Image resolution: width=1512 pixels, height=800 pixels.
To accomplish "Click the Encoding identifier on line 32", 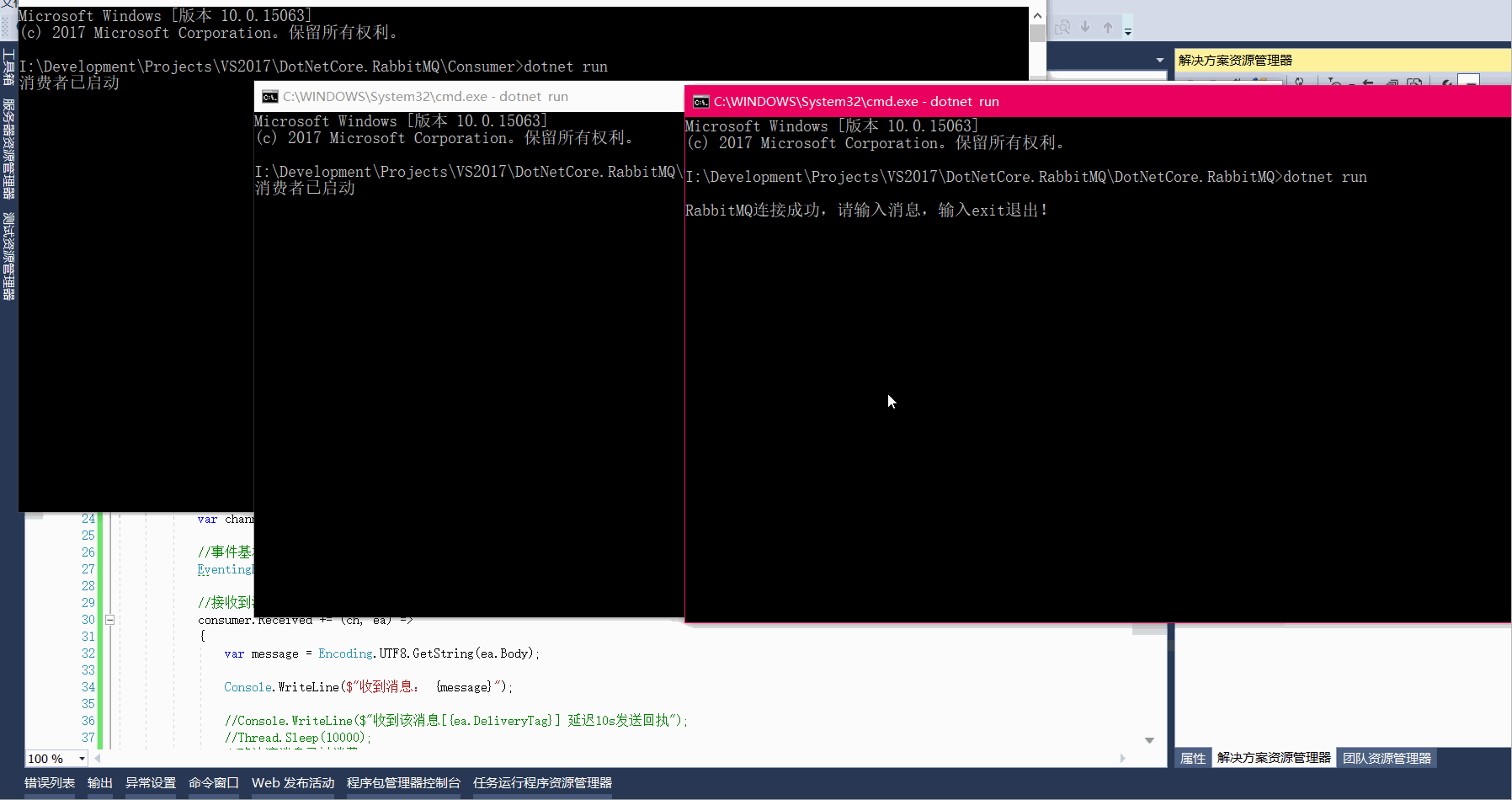I will coord(345,653).
